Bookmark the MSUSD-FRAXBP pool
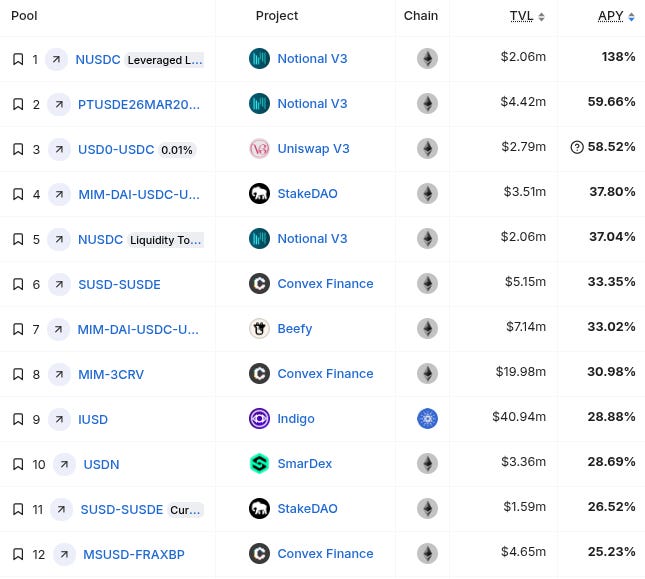This screenshot has height=579, width=645. pos(18,554)
